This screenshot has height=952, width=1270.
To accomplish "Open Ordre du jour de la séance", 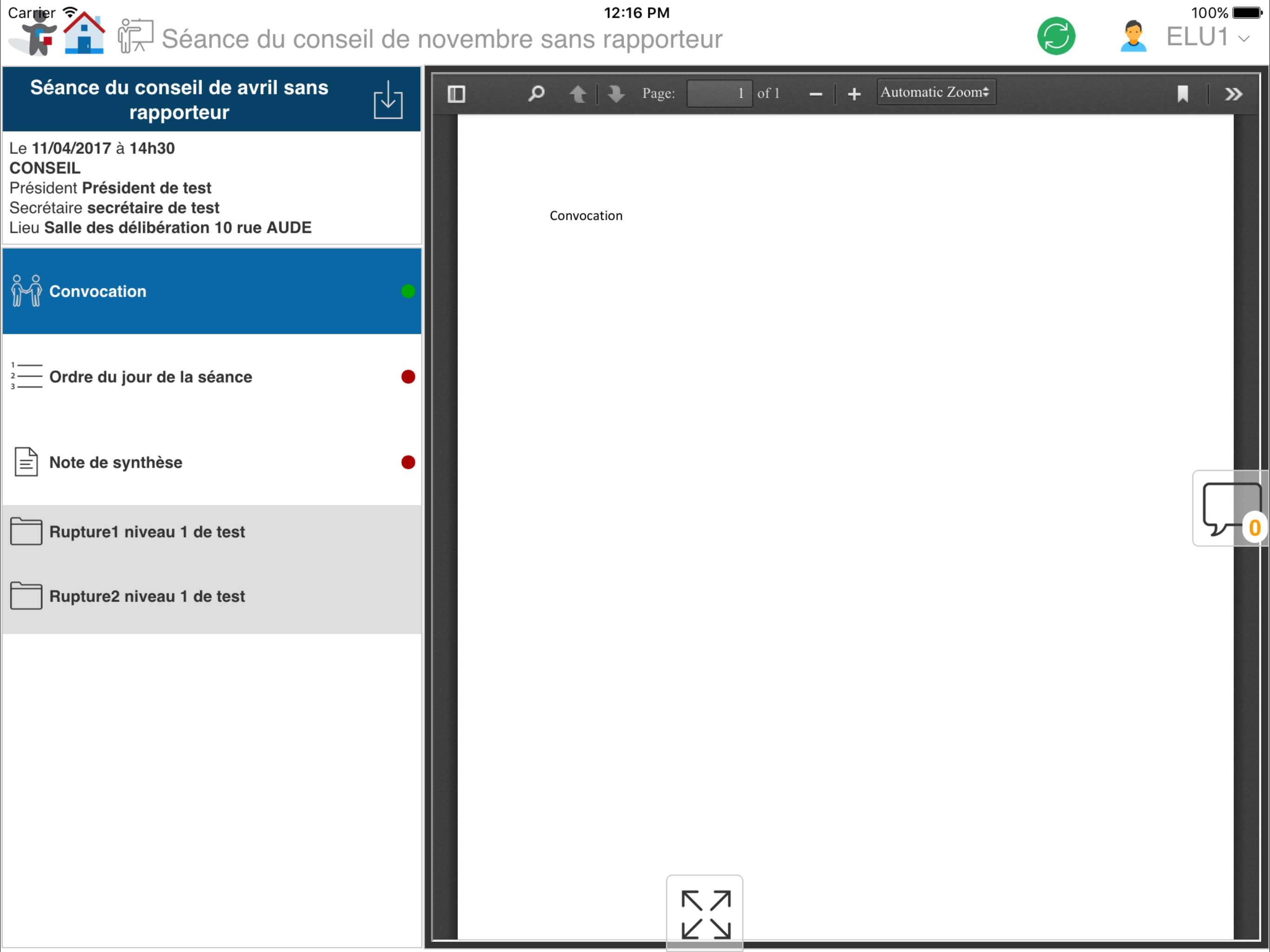I will click(x=212, y=377).
